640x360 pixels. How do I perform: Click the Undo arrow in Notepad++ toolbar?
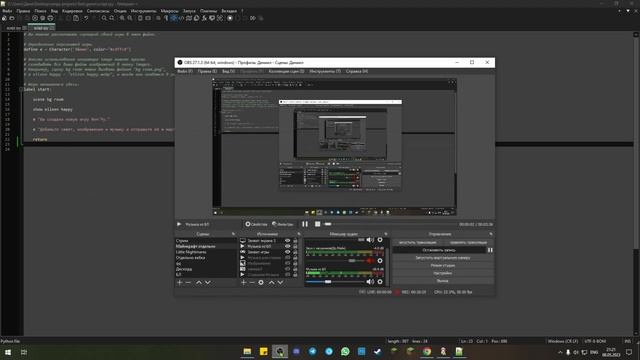click(x=86, y=18)
